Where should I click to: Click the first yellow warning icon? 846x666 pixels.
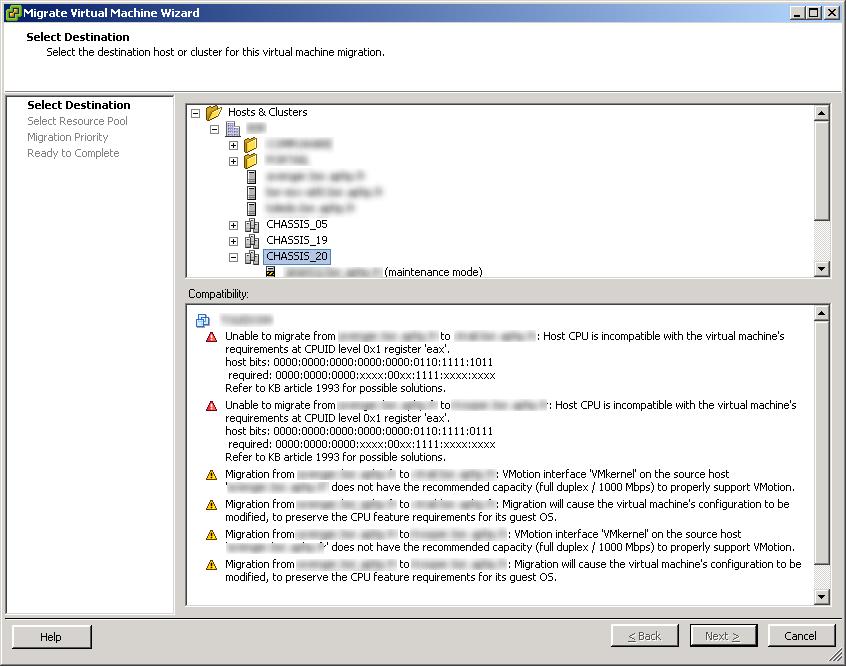point(211,475)
